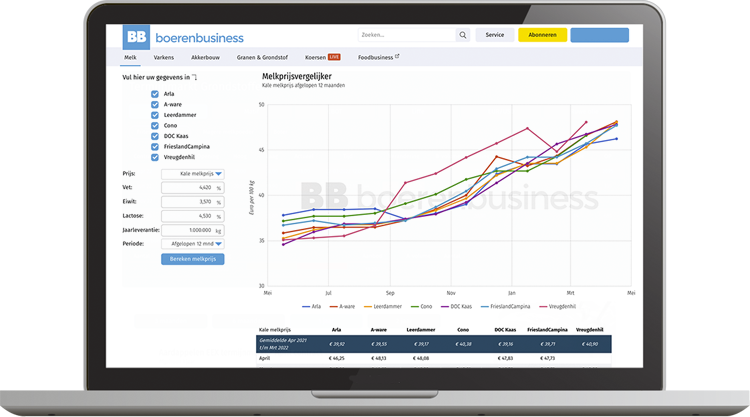Click the yellow Abonneren button
This screenshot has height=417, width=750.
tap(542, 35)
